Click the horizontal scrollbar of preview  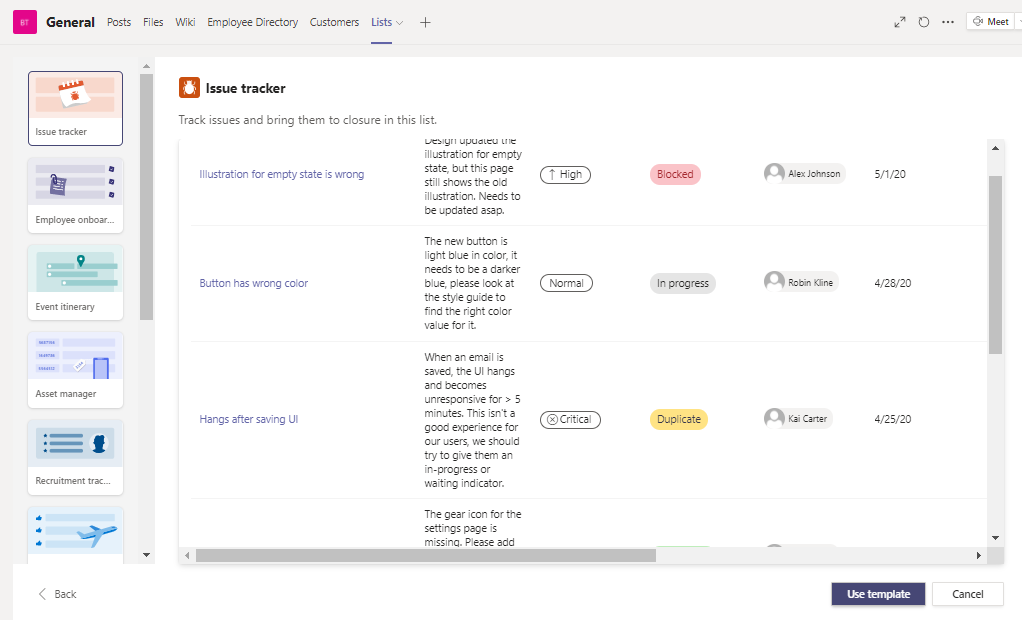tap(425, 555)
